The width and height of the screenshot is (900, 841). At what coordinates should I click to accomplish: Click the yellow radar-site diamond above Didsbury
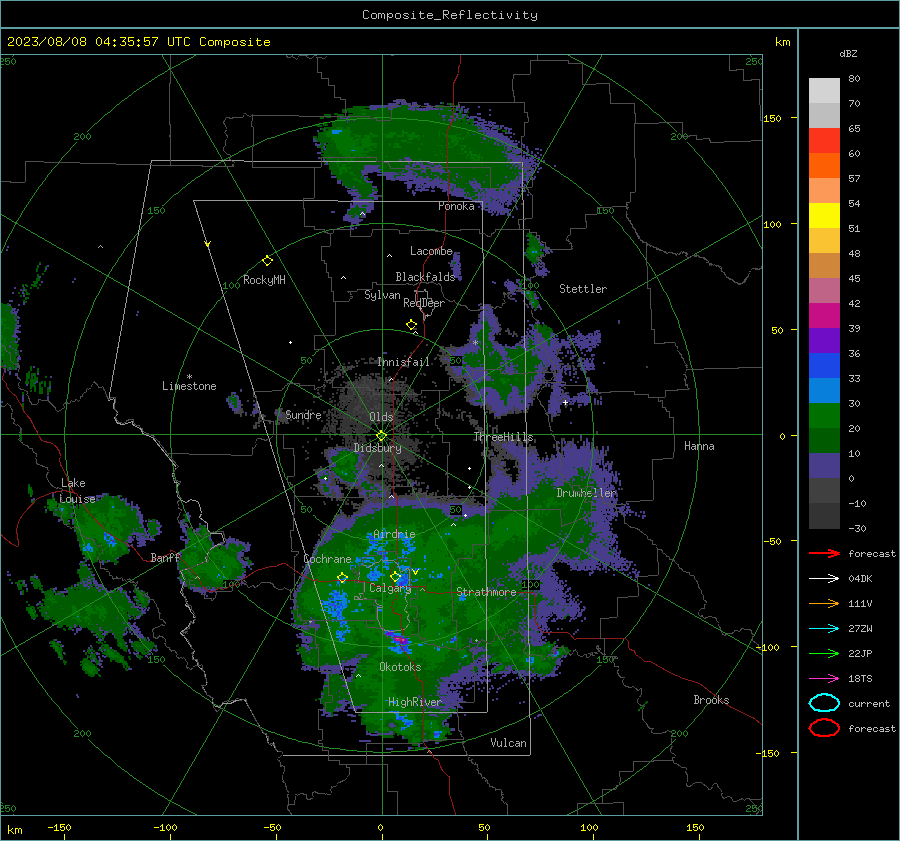[381, 436]
